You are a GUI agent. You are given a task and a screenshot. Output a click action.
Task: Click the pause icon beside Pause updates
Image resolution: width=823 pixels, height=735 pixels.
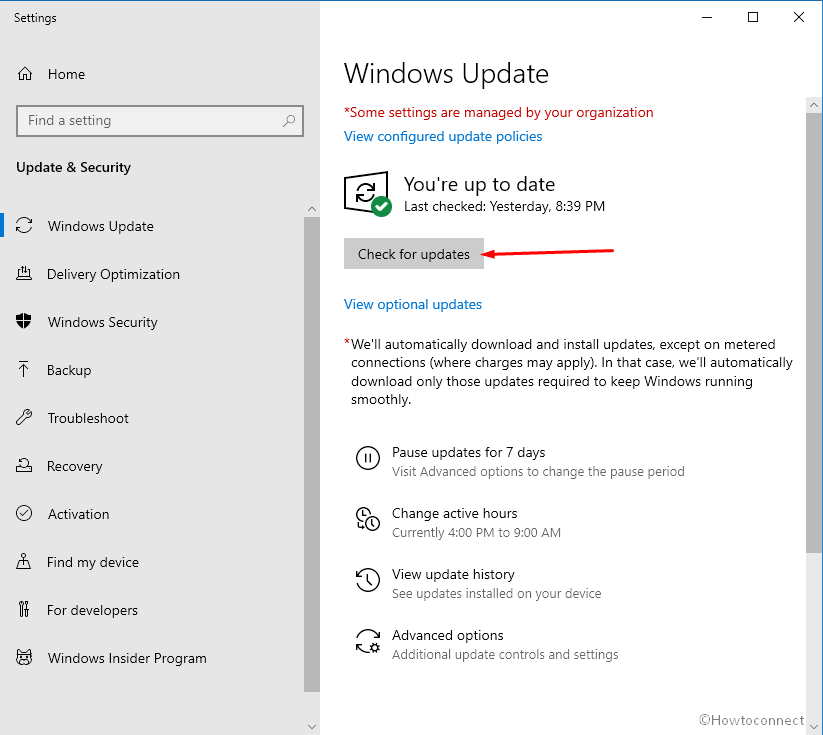coord(367,458)
